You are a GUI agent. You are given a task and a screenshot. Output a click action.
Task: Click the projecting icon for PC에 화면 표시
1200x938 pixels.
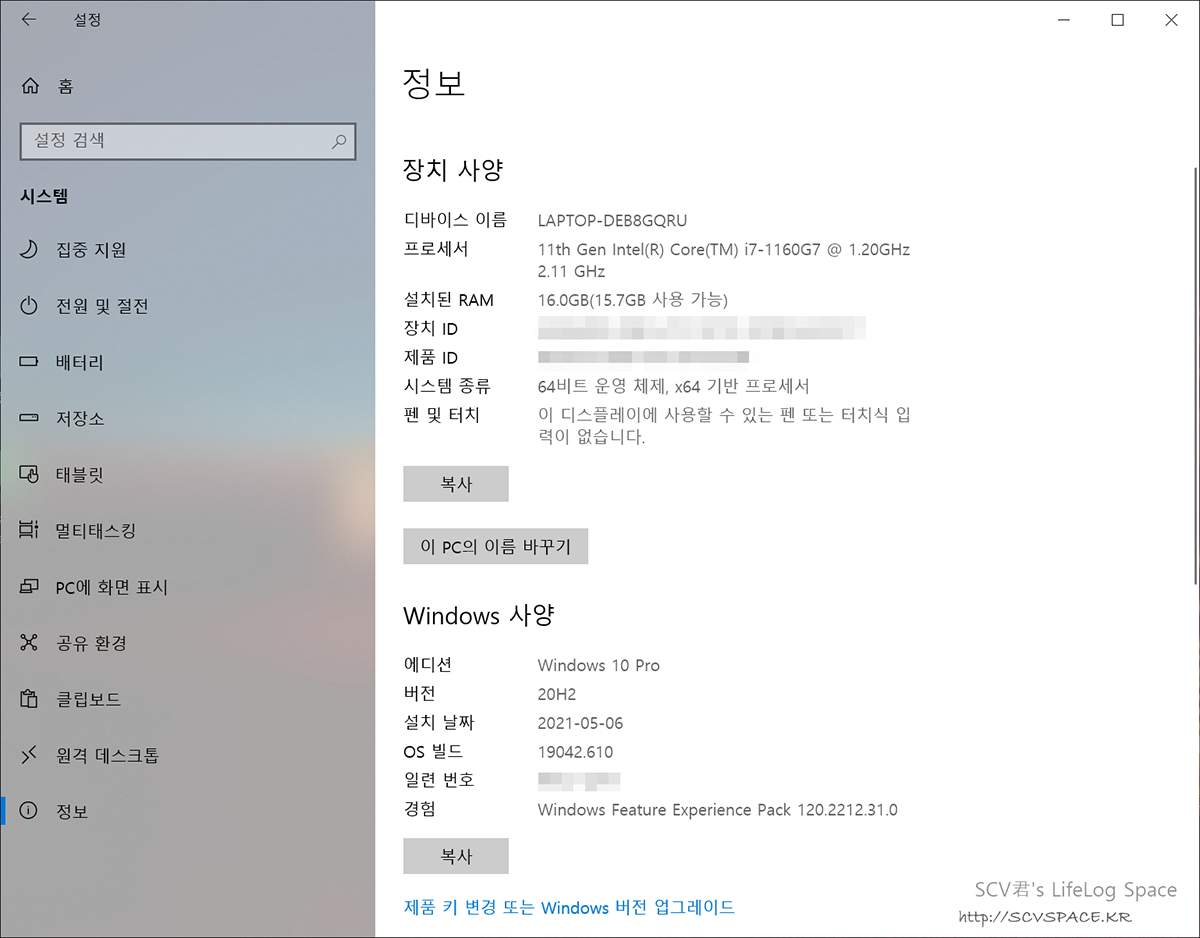[x=29, y=587]
